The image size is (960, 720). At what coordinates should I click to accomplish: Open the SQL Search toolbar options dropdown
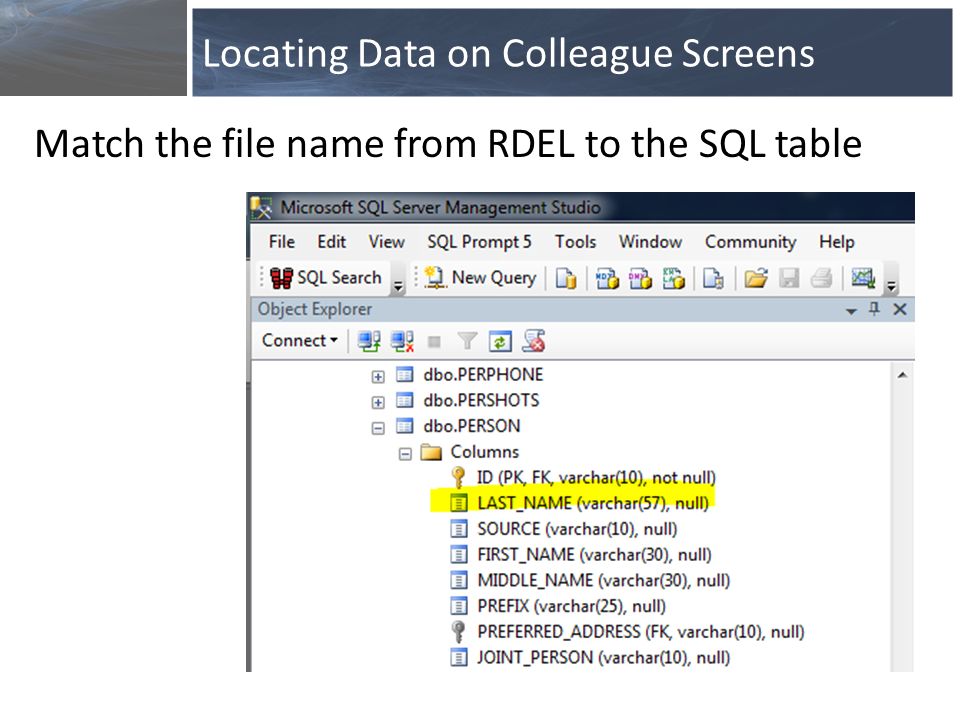[398, 285]
